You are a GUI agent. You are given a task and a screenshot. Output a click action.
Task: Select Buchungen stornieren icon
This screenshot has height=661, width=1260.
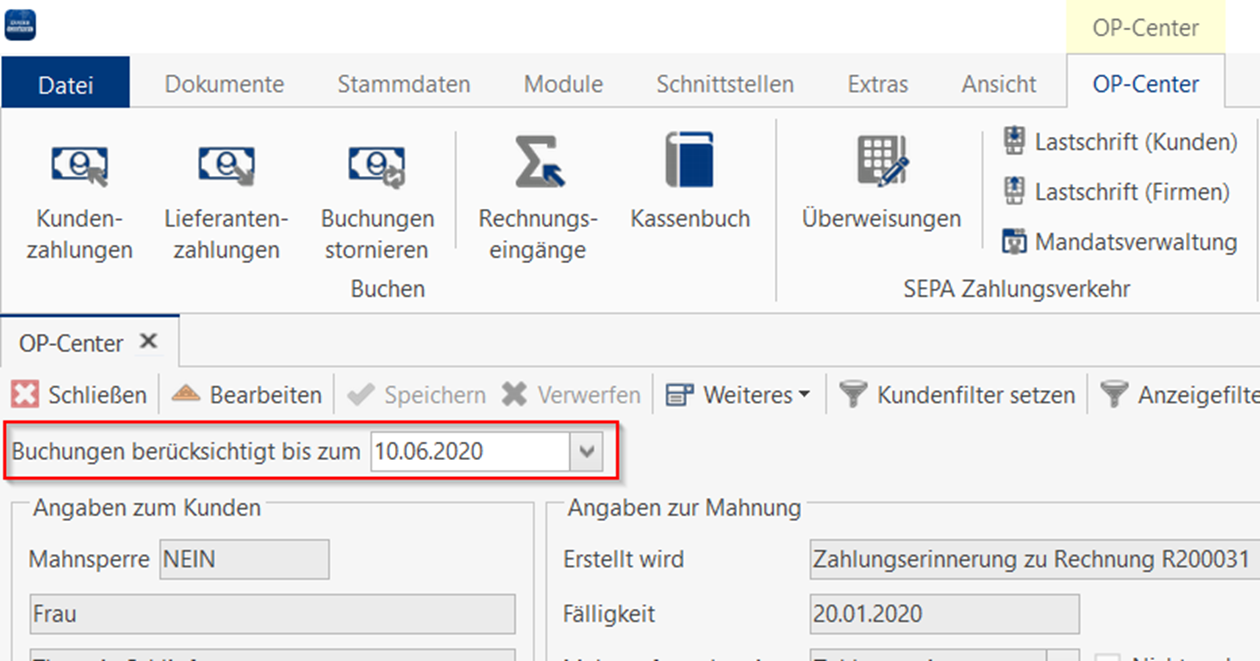pos(377,167)
